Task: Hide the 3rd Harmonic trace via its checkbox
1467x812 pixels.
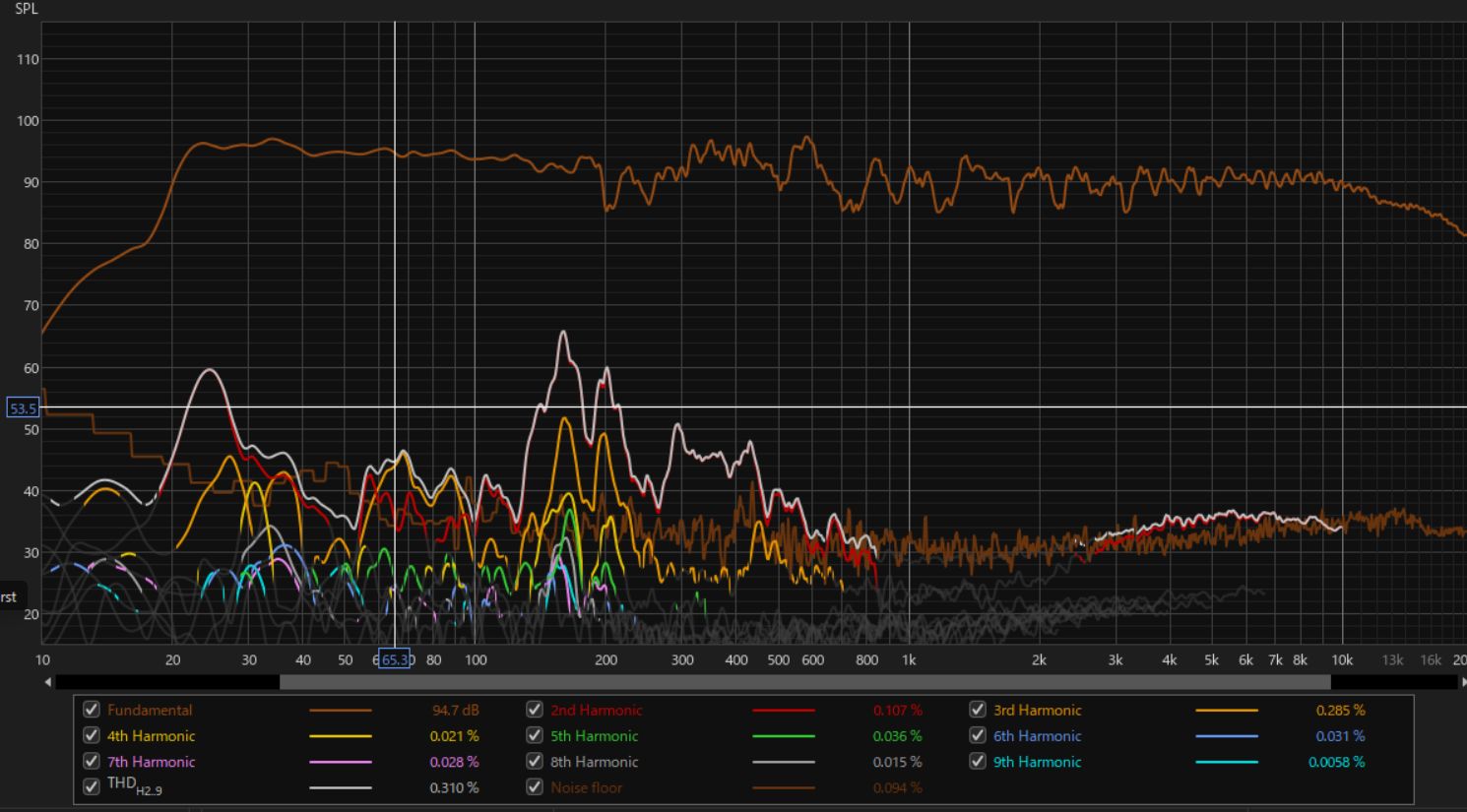Action: (978, 710)
